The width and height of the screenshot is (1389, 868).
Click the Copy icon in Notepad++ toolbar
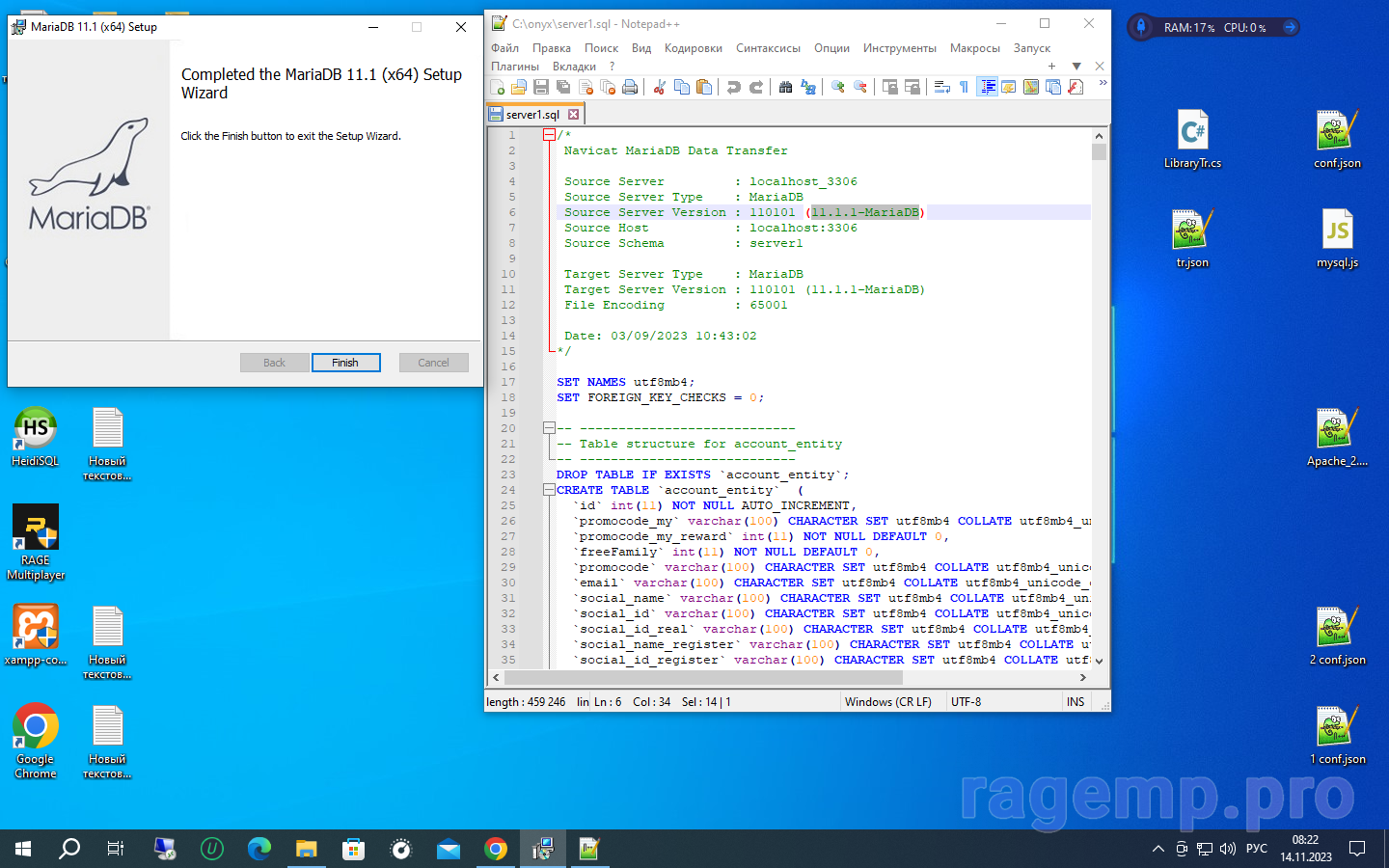click(682, 87)
